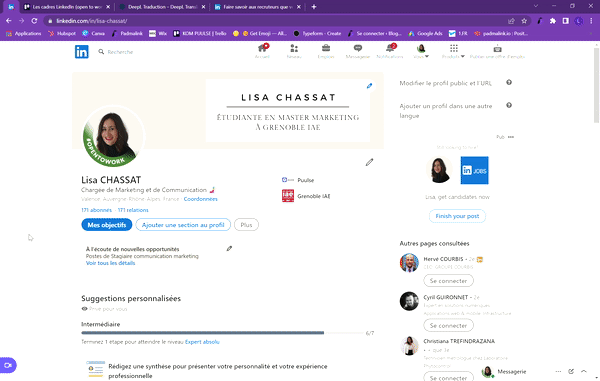The width and height of the screenshot is (600, 381).
Task: Open Christiana TREFINDRAZANA profile name
Action: click(459, 341)
